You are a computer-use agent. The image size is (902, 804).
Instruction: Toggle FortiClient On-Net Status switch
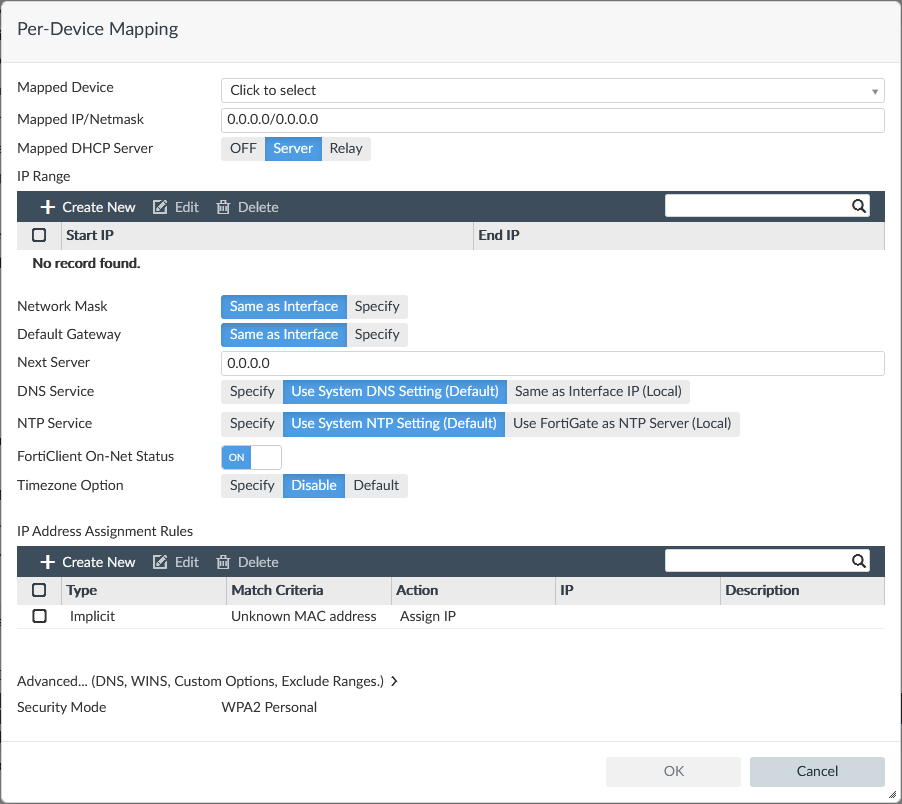pyautogui.click(x=251, y=457)
